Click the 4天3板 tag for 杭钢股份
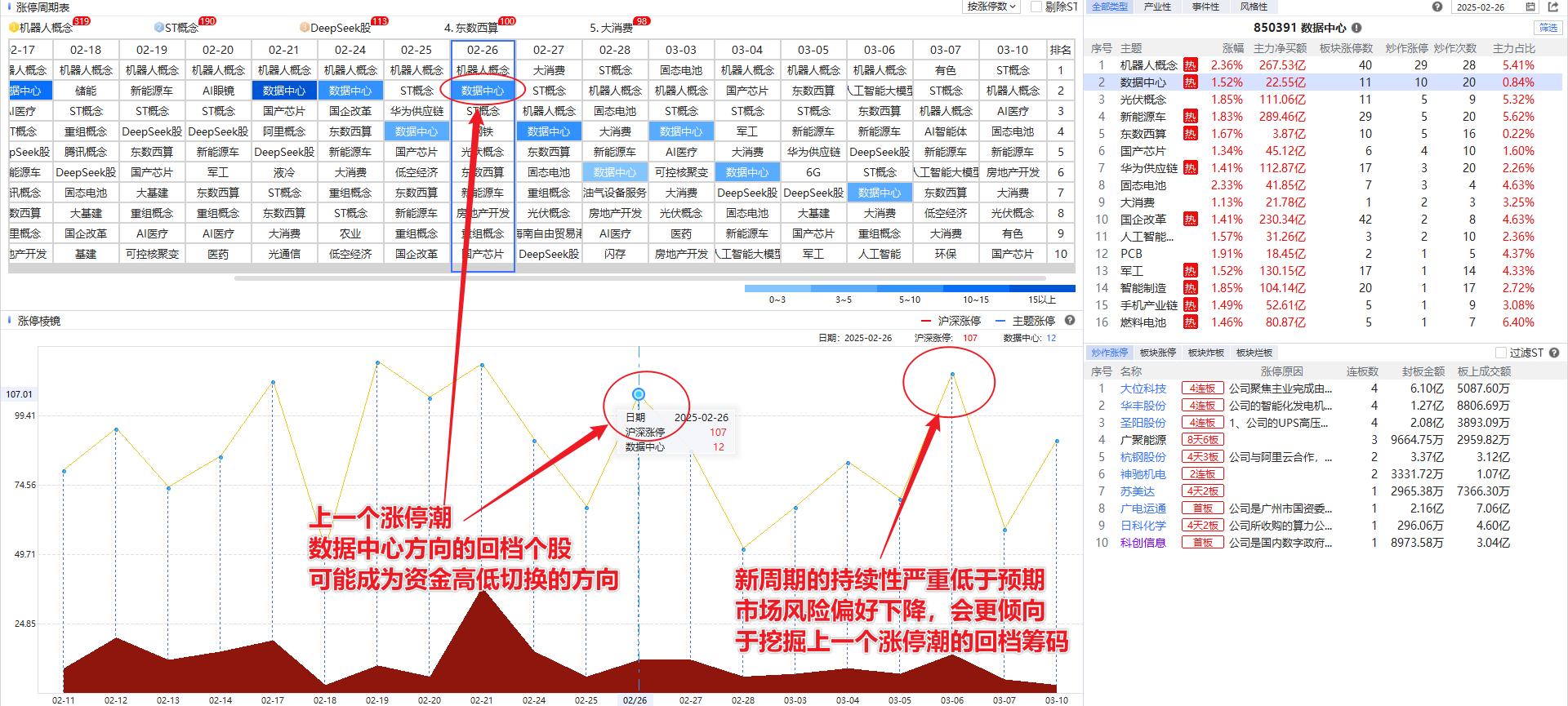Screen dimensions: 1568x706 (1203, 457)
